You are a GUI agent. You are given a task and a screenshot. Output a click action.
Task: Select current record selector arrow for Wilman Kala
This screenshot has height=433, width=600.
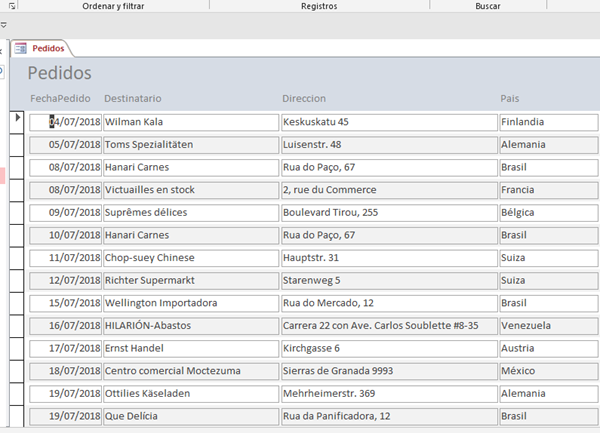17,122
